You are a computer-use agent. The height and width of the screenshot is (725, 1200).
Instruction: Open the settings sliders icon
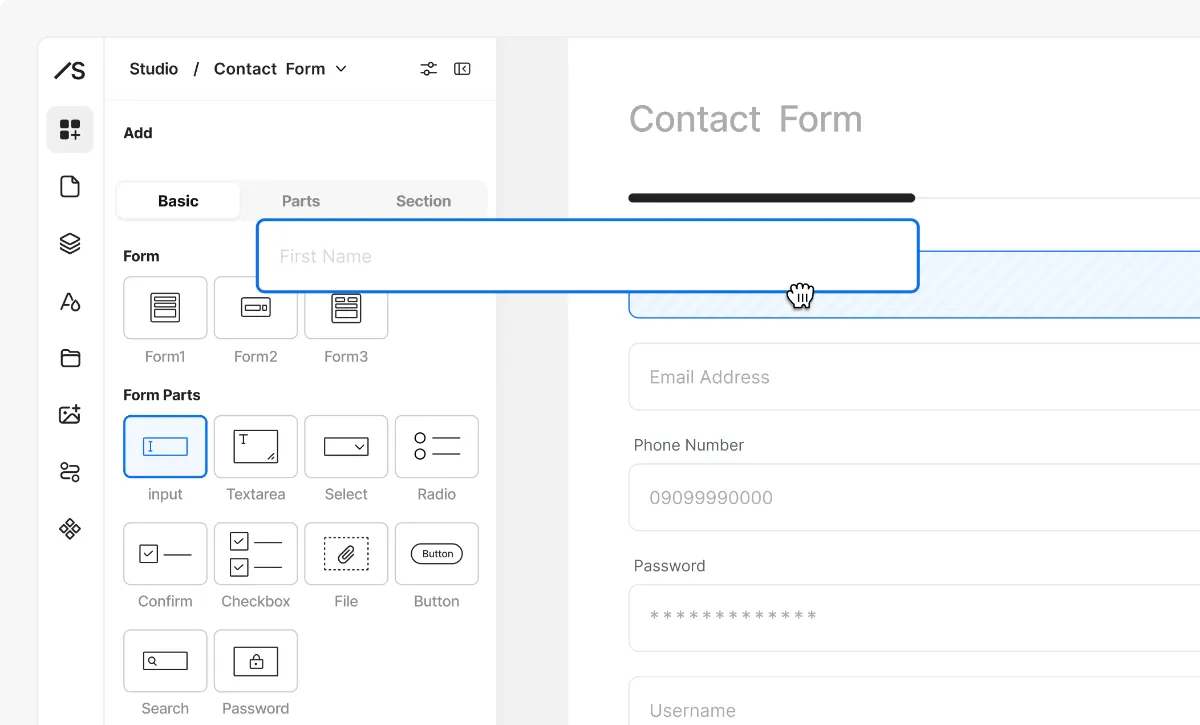429,69
